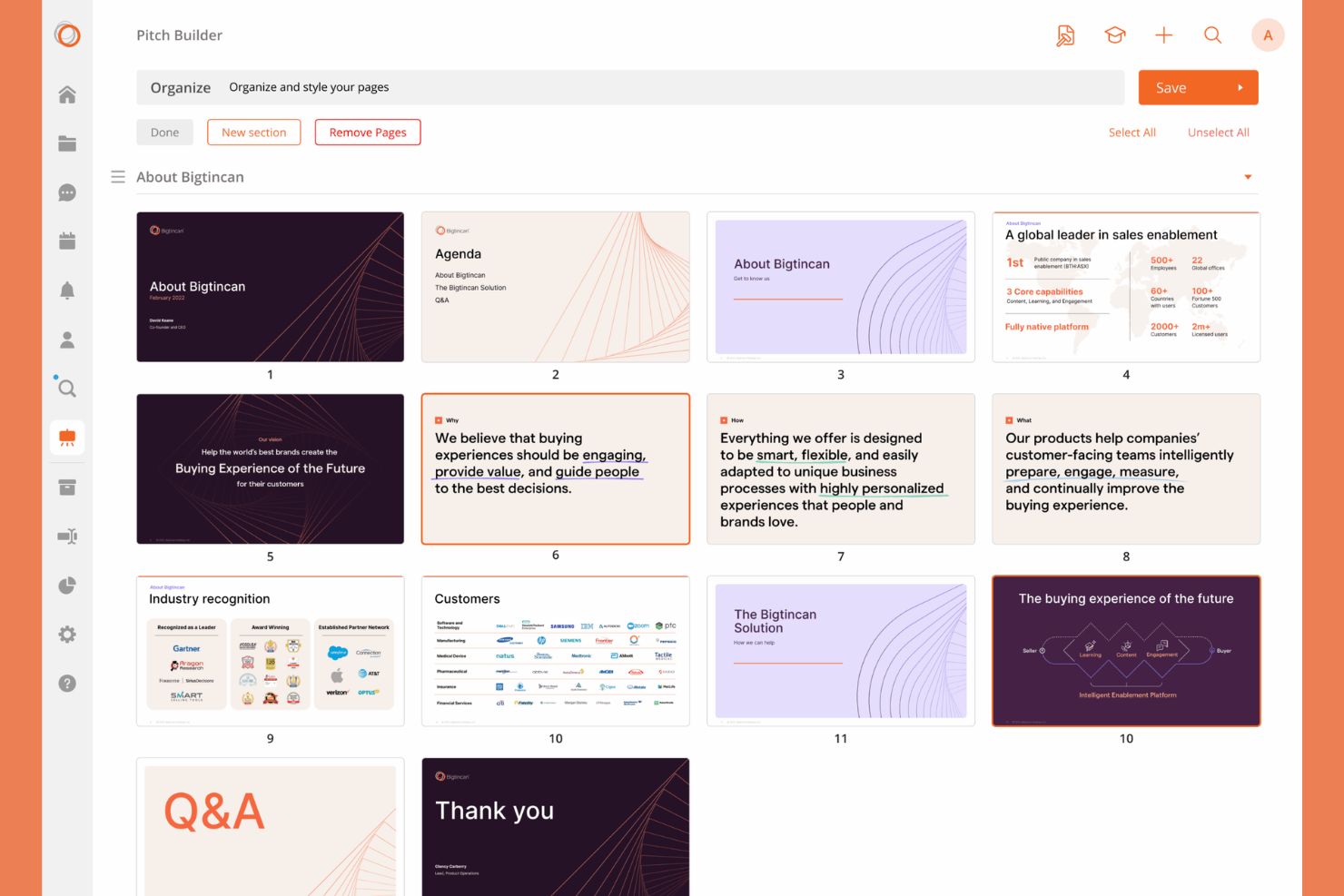Open the archive box icon in sidebar
1344x896 pixels.
(x=67, y=487)
